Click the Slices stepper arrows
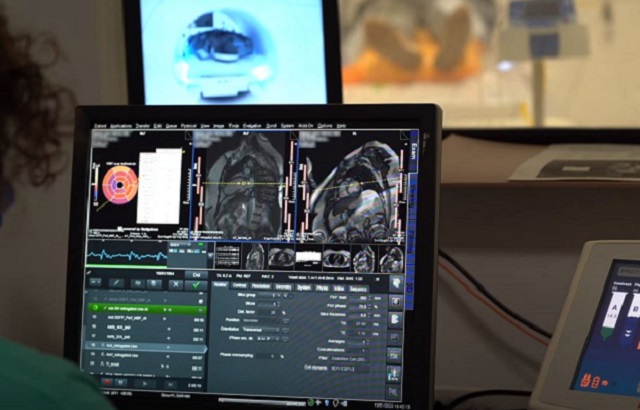The height and width of the screenshot is (410, 640). [279, 304]
